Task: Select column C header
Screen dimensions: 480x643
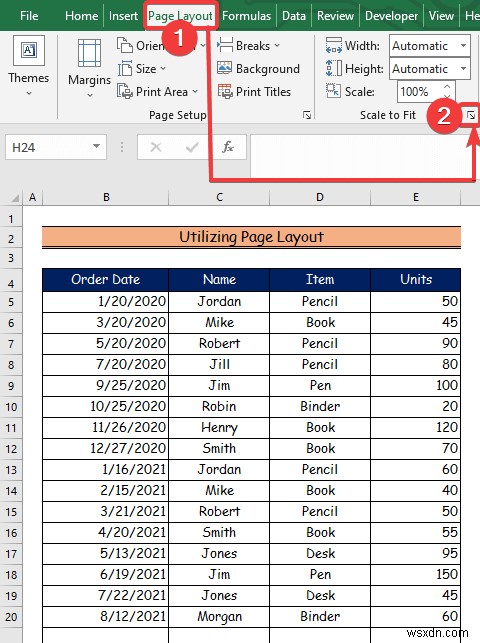Action: tap(219, 197)
